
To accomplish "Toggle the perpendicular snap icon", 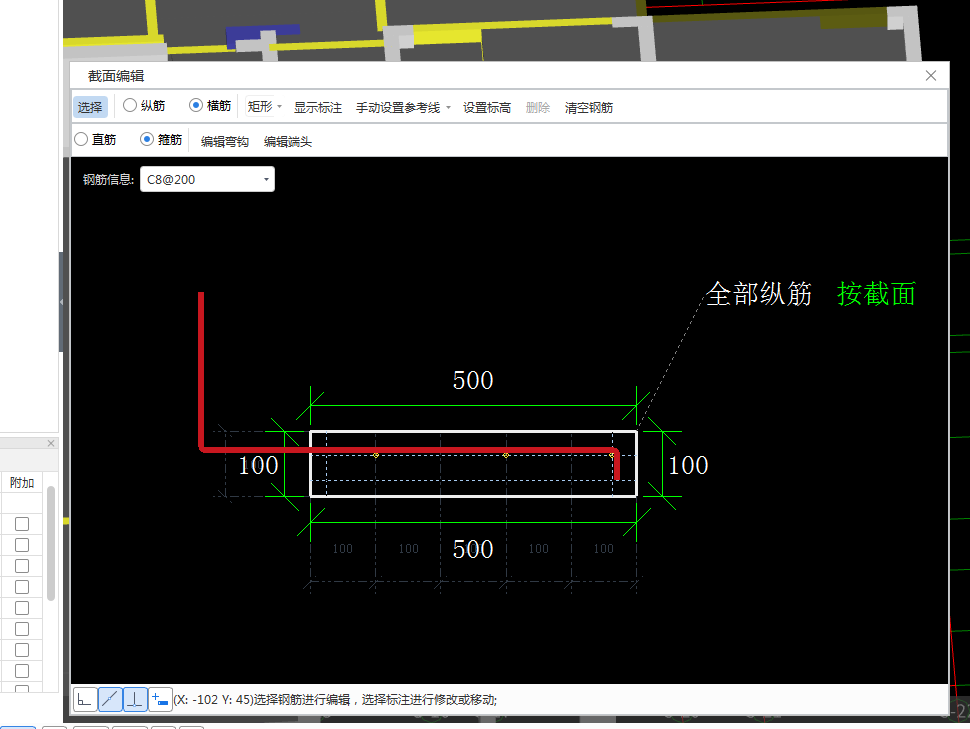I will (x=135, y=700).
